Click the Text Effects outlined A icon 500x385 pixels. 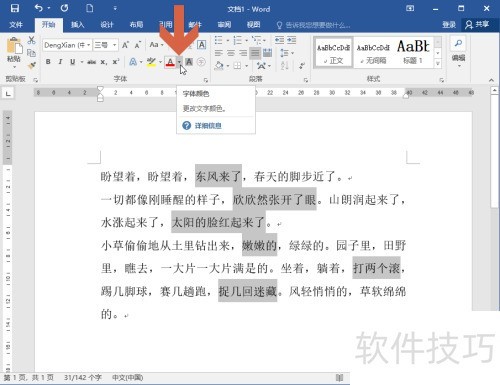133,62
